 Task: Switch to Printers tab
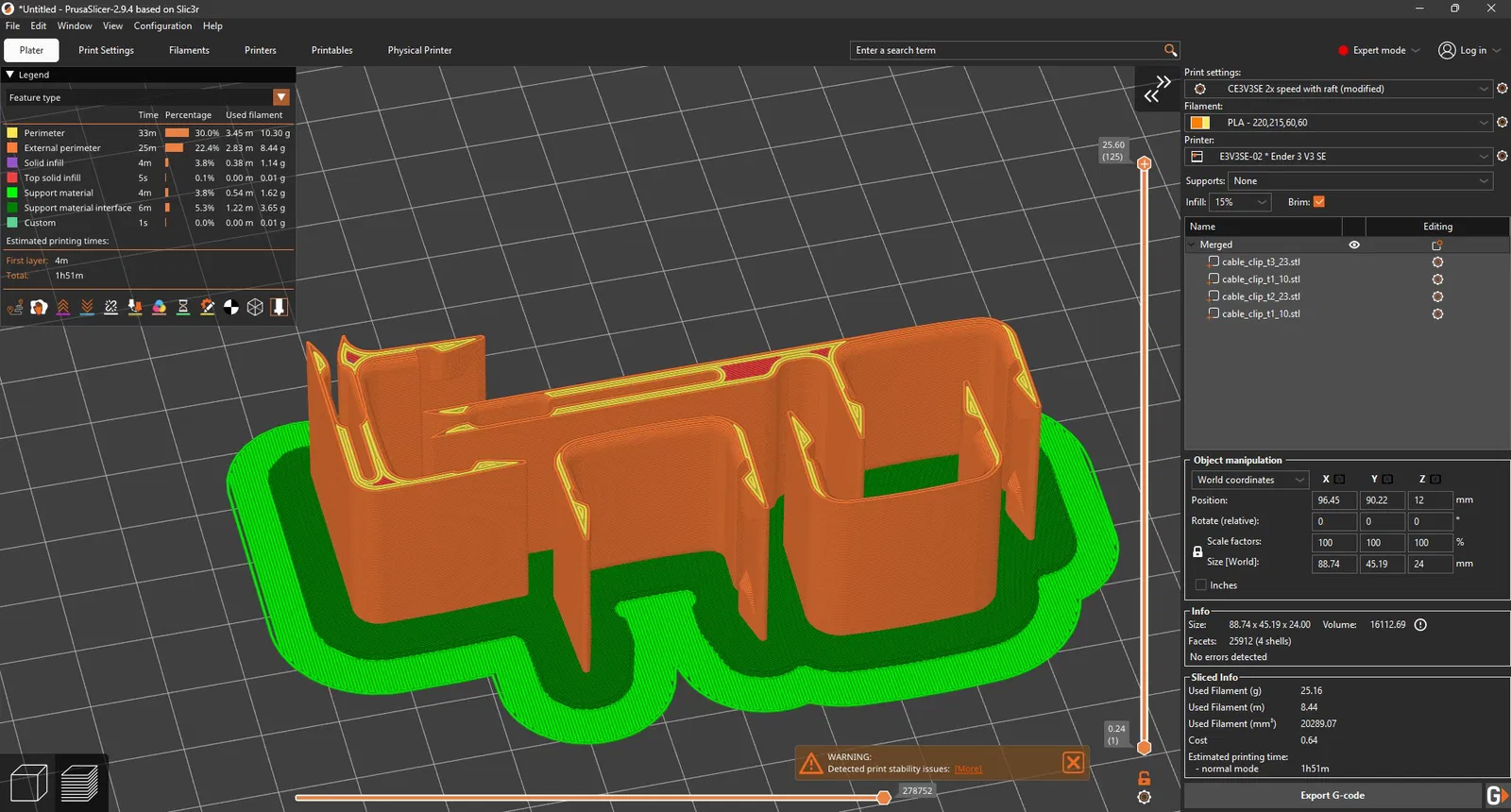[x=261, y=50]
